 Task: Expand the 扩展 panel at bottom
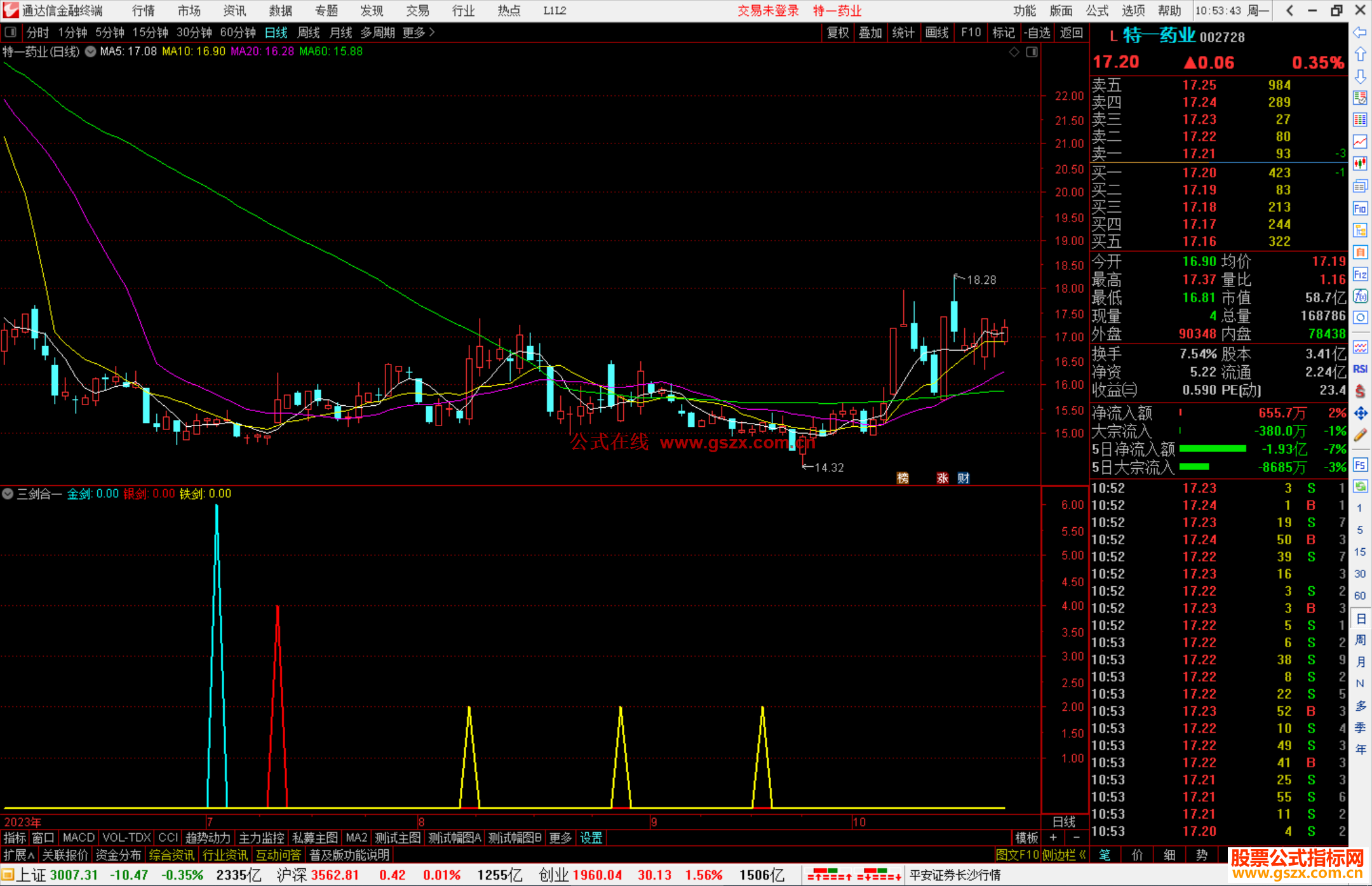[19, 855]
